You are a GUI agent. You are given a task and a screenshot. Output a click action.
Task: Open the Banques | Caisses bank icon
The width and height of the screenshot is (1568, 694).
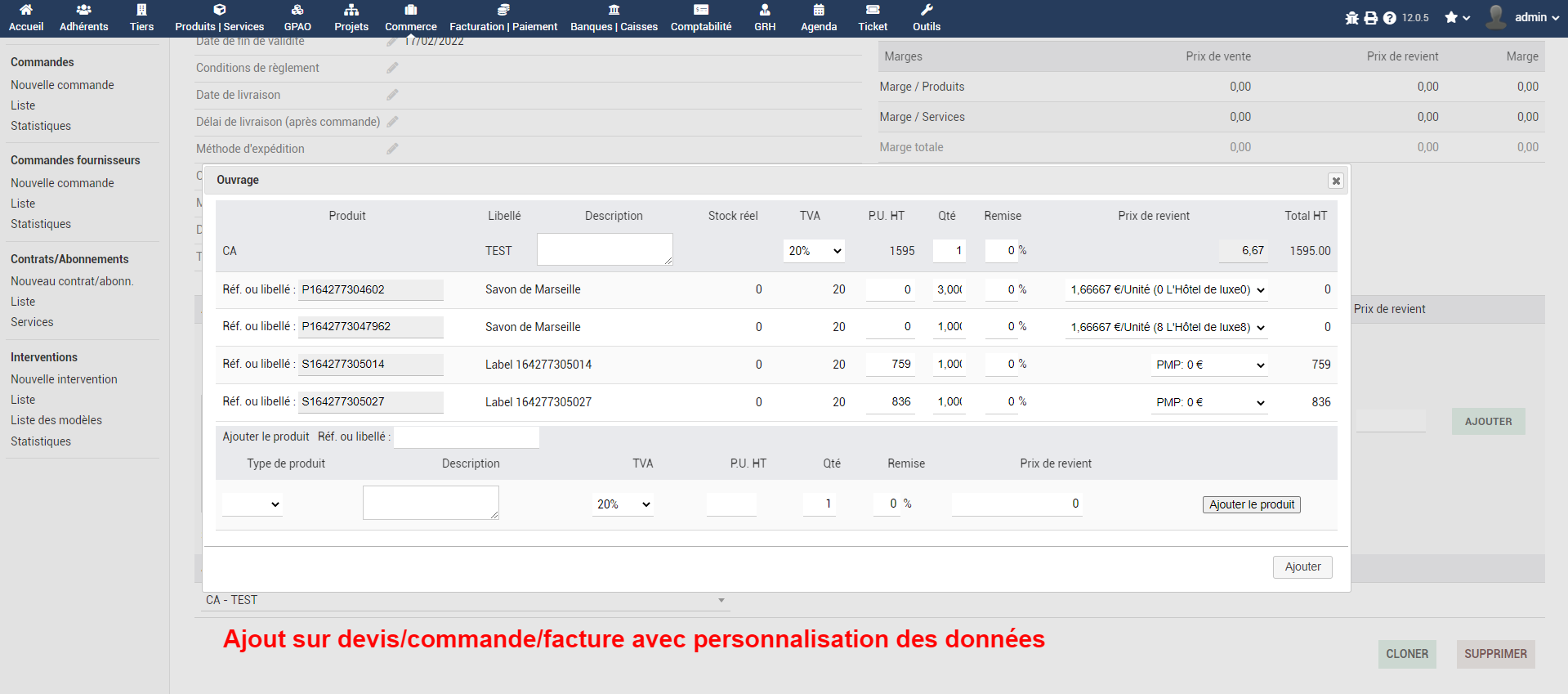click(x=614, y=10)
